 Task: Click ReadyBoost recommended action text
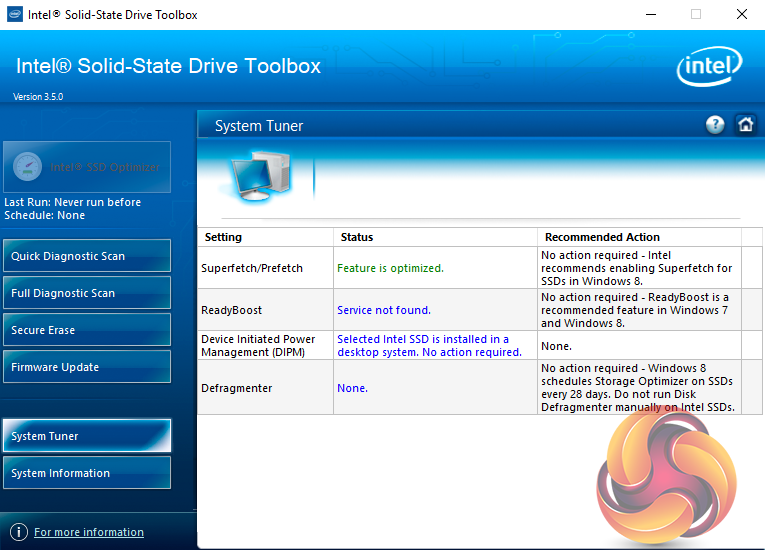click(635, 310)
